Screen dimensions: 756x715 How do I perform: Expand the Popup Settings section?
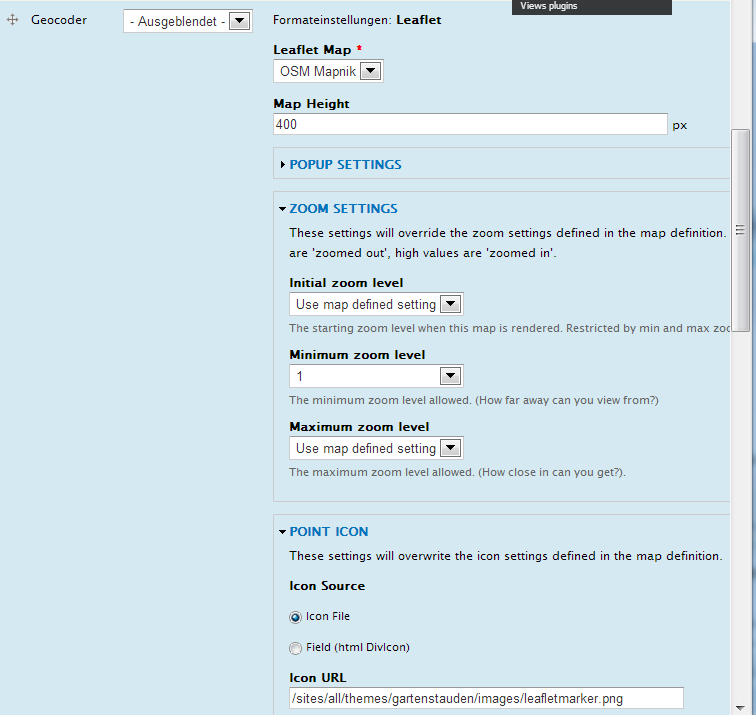point(283,165)
